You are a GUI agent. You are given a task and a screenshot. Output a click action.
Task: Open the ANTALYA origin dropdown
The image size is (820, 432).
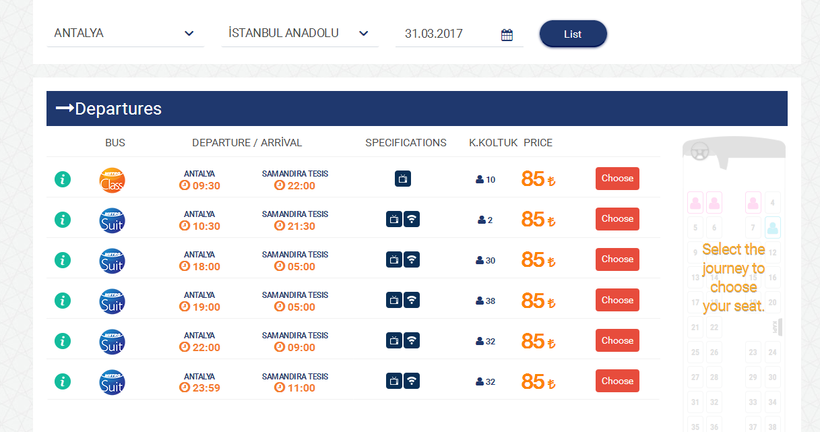click(x=123, y=33)
